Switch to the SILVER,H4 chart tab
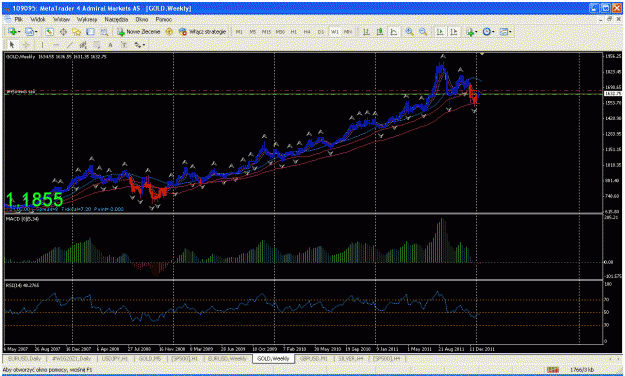 351,359
